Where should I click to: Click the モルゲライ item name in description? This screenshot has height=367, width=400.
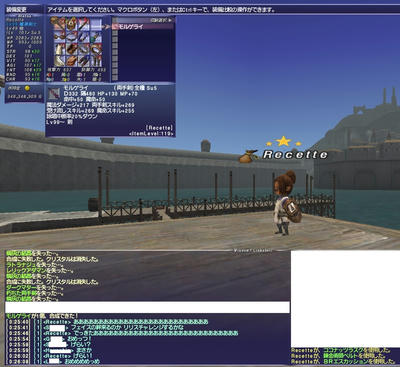click(x=76, y=88)
